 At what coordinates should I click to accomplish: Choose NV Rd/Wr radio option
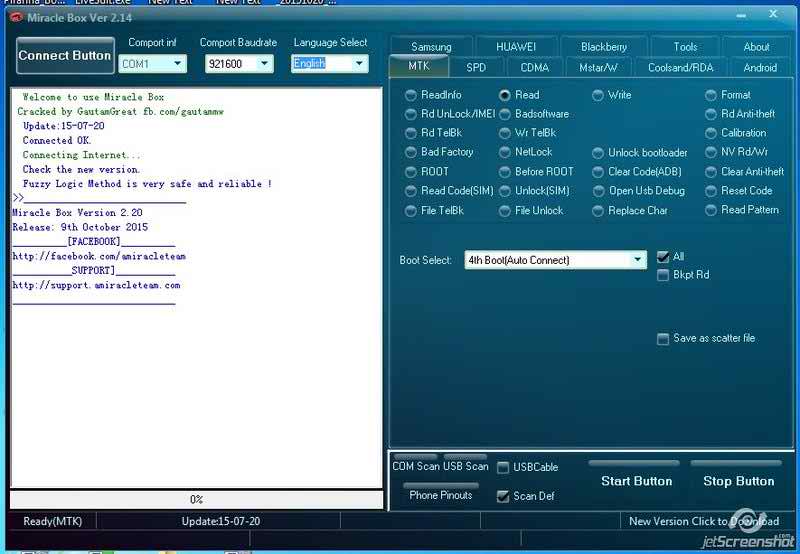click(x=737, y=152)
